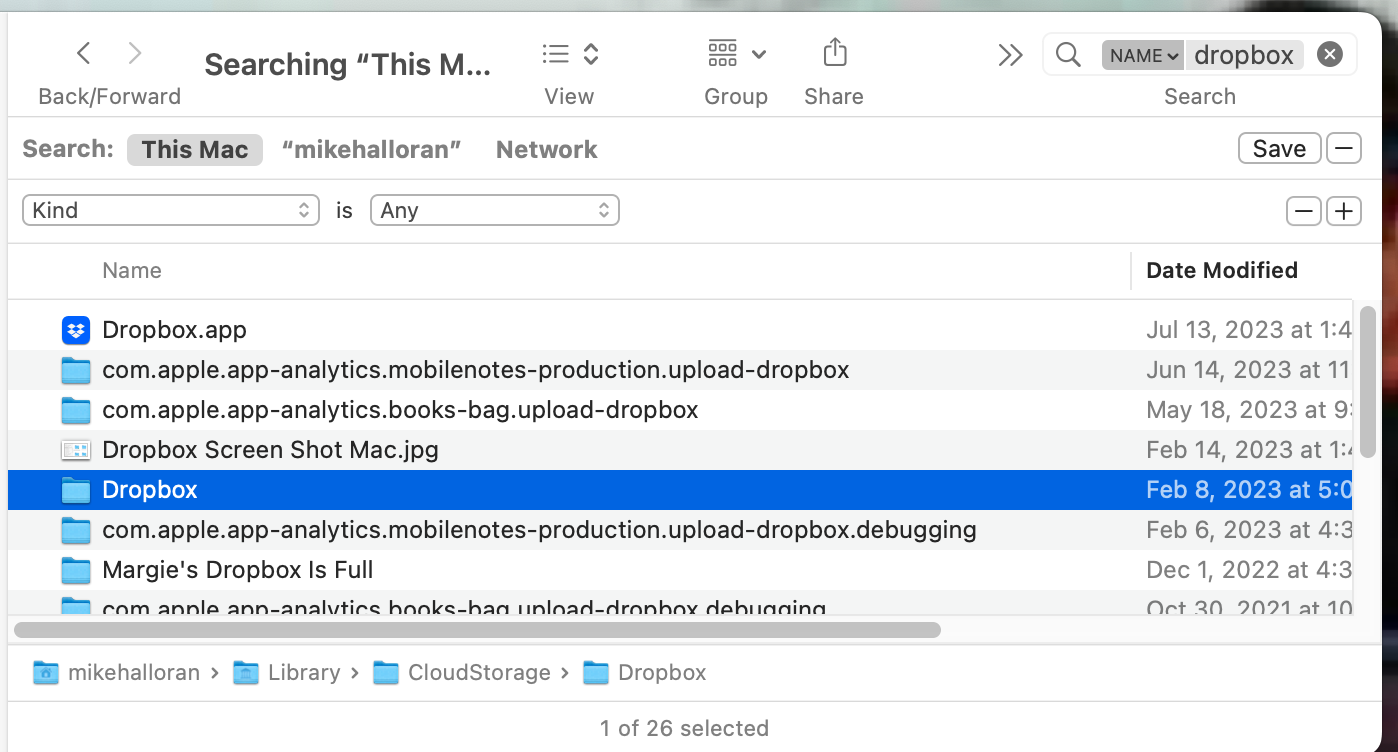Screen dimensions: 1398x752
Task: Open the Any kind value dropdown
Action: (x=495, y=210)
